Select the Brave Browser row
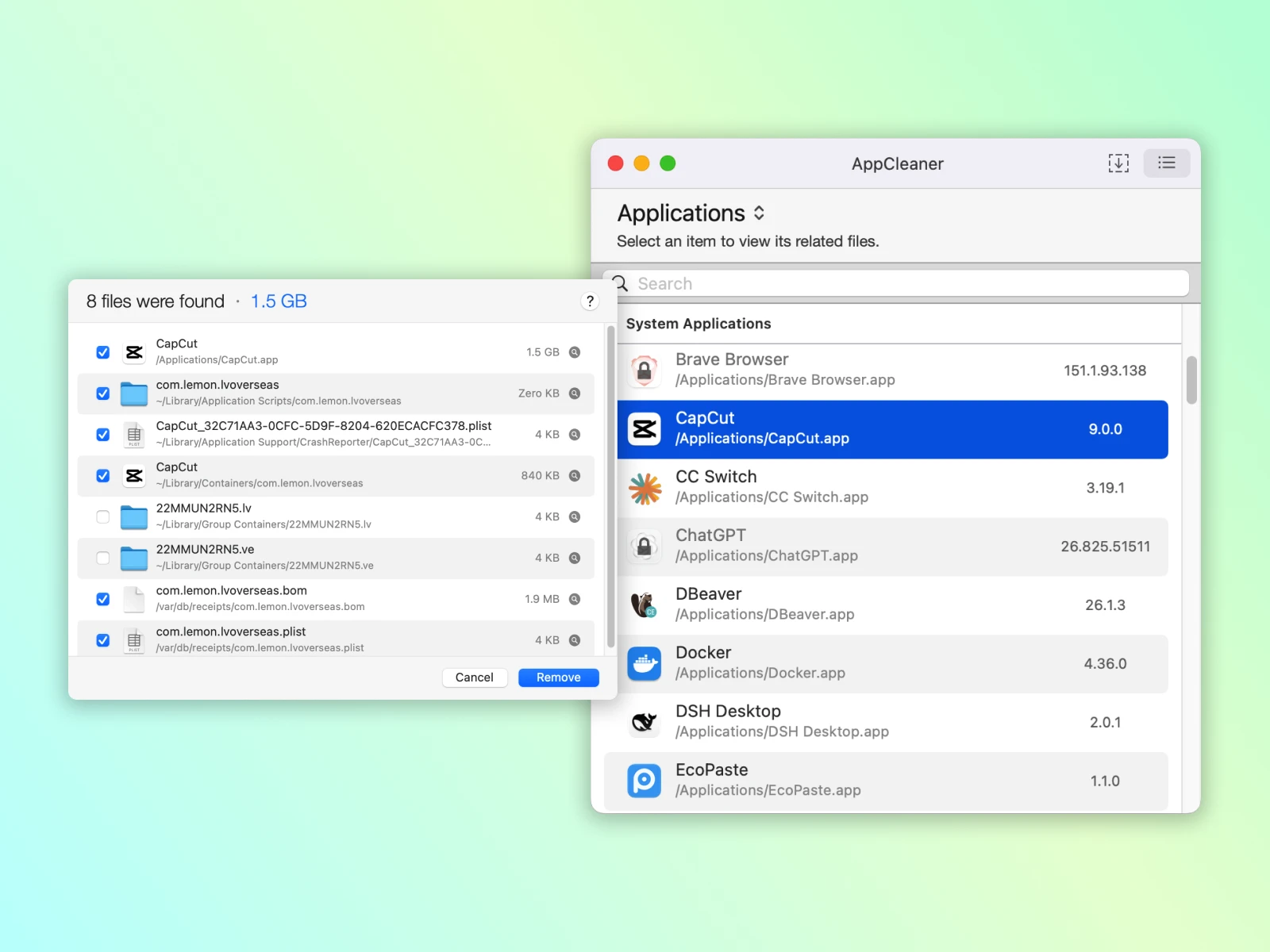This screenshot has height=952, width=1270. pos(893,370)
